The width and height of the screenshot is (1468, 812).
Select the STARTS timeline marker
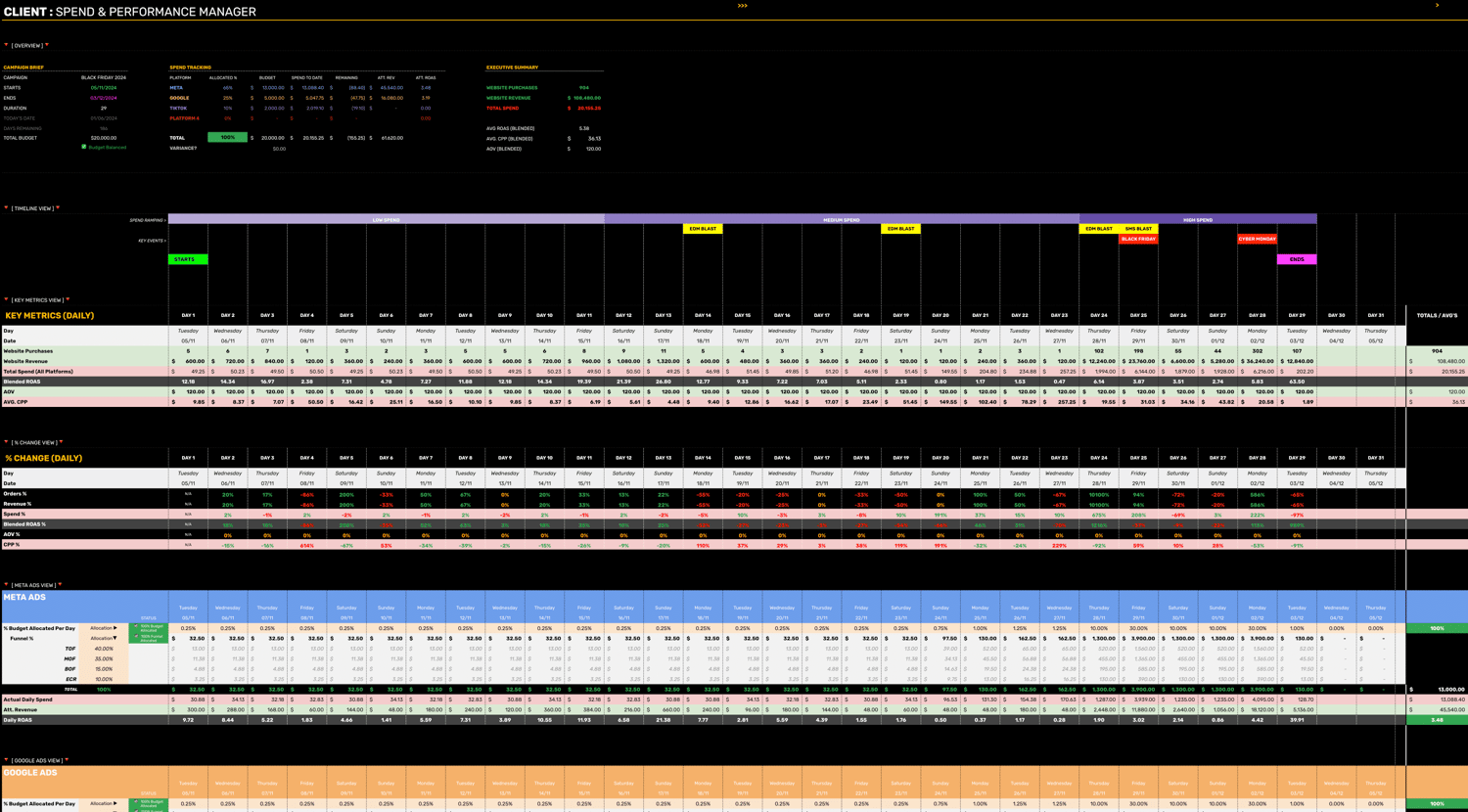(188, 259)
